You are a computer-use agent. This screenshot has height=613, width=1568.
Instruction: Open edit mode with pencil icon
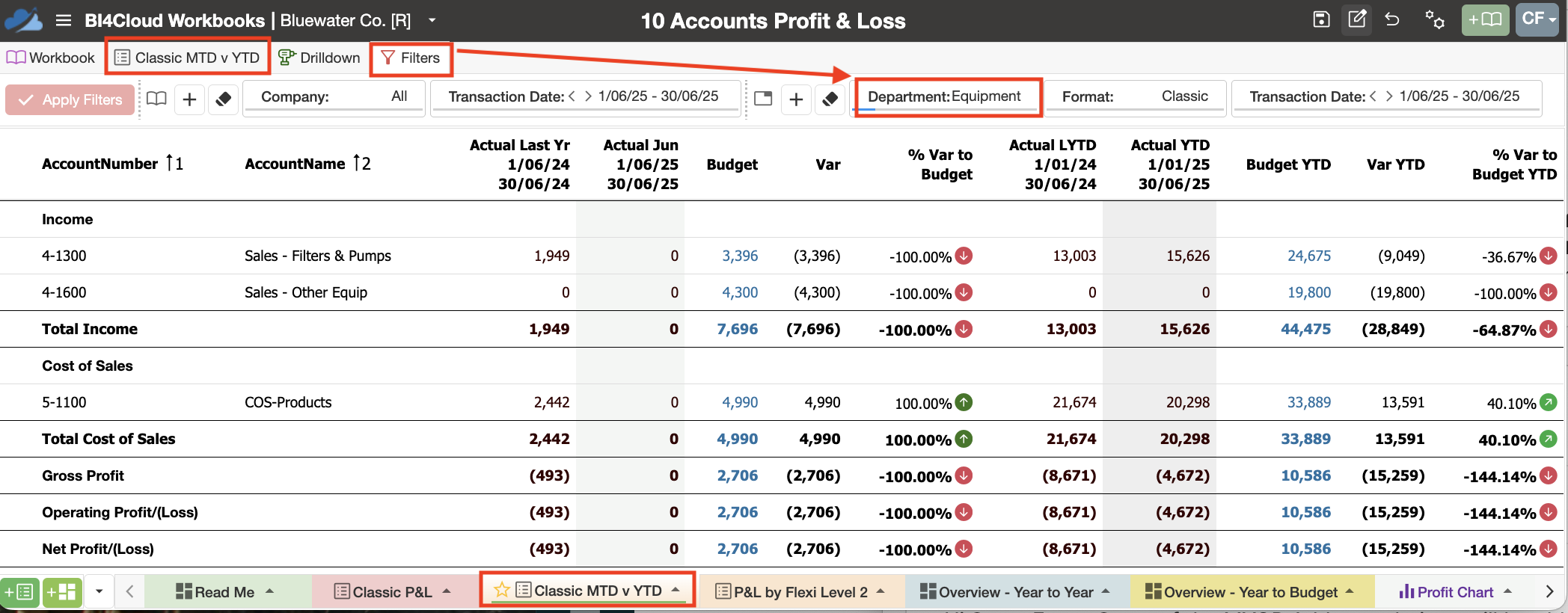click(x=1357, y=19)
